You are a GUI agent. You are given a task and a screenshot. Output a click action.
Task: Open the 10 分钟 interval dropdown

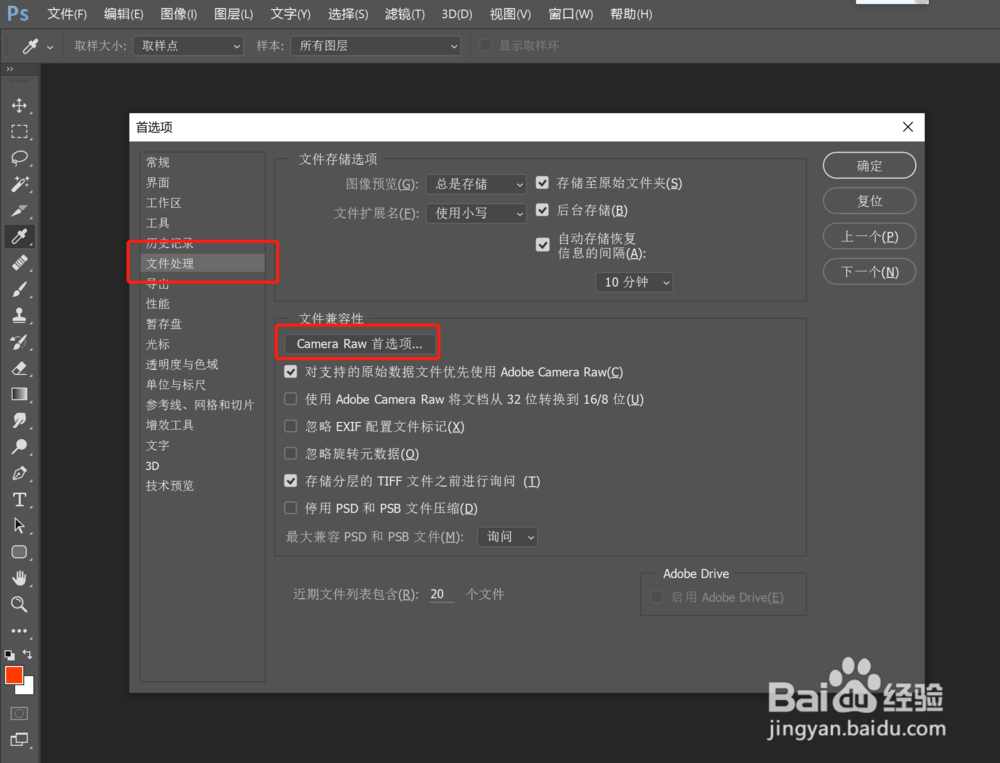635,282
